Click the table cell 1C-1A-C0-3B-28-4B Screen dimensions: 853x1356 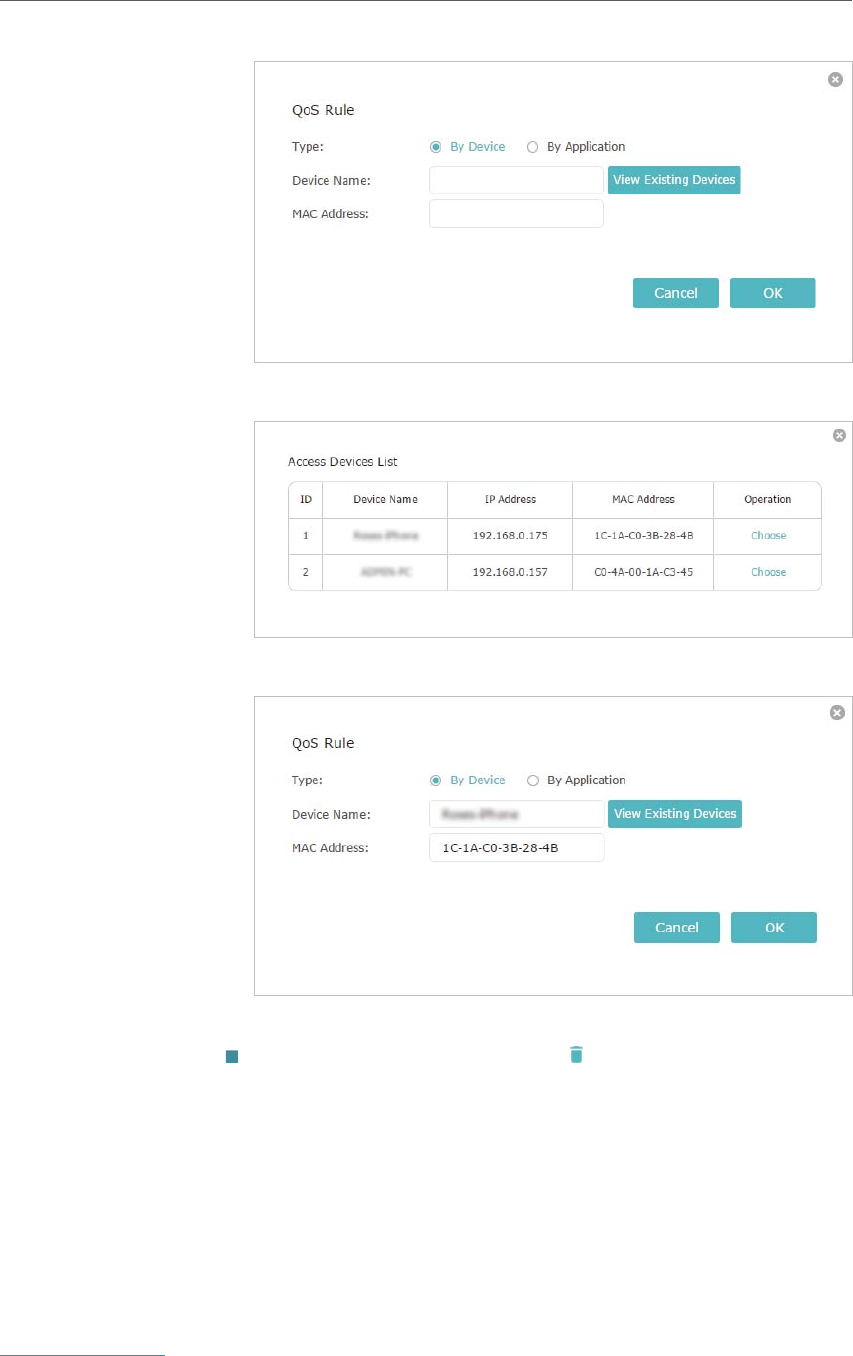643,536
